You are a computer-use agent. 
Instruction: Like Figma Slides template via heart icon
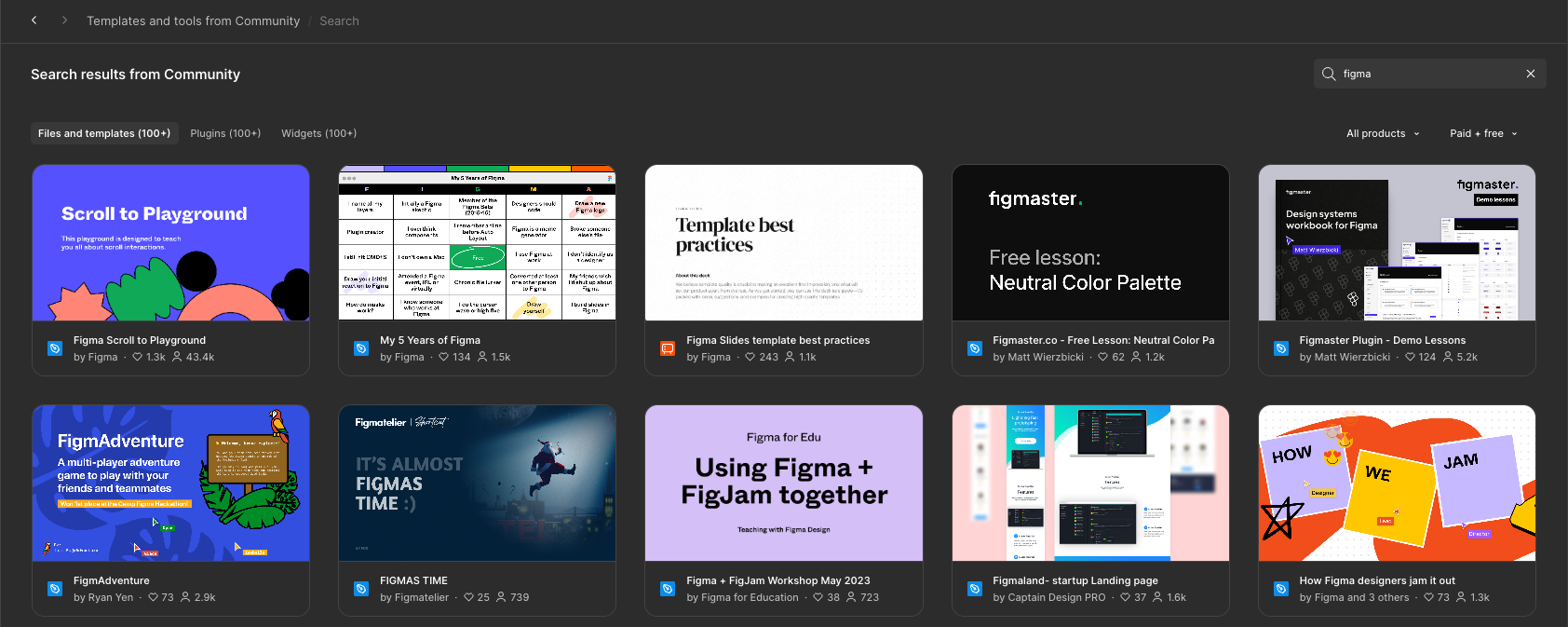tap(750, 357)
